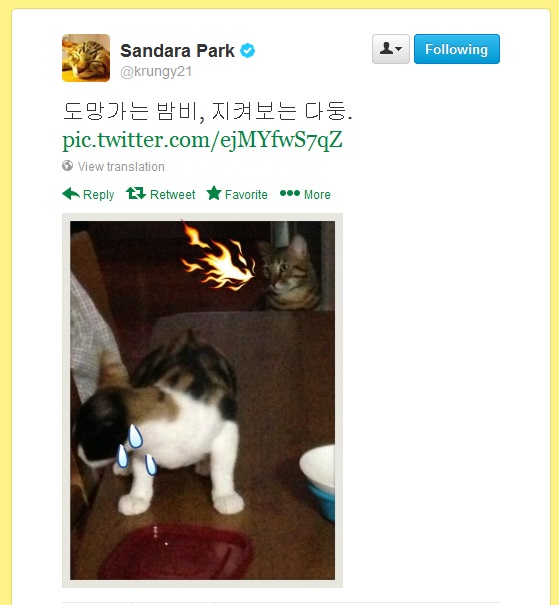Screen dimensions: 559x605
Task: Expand the More options label
Action: (x=317, y=194)
